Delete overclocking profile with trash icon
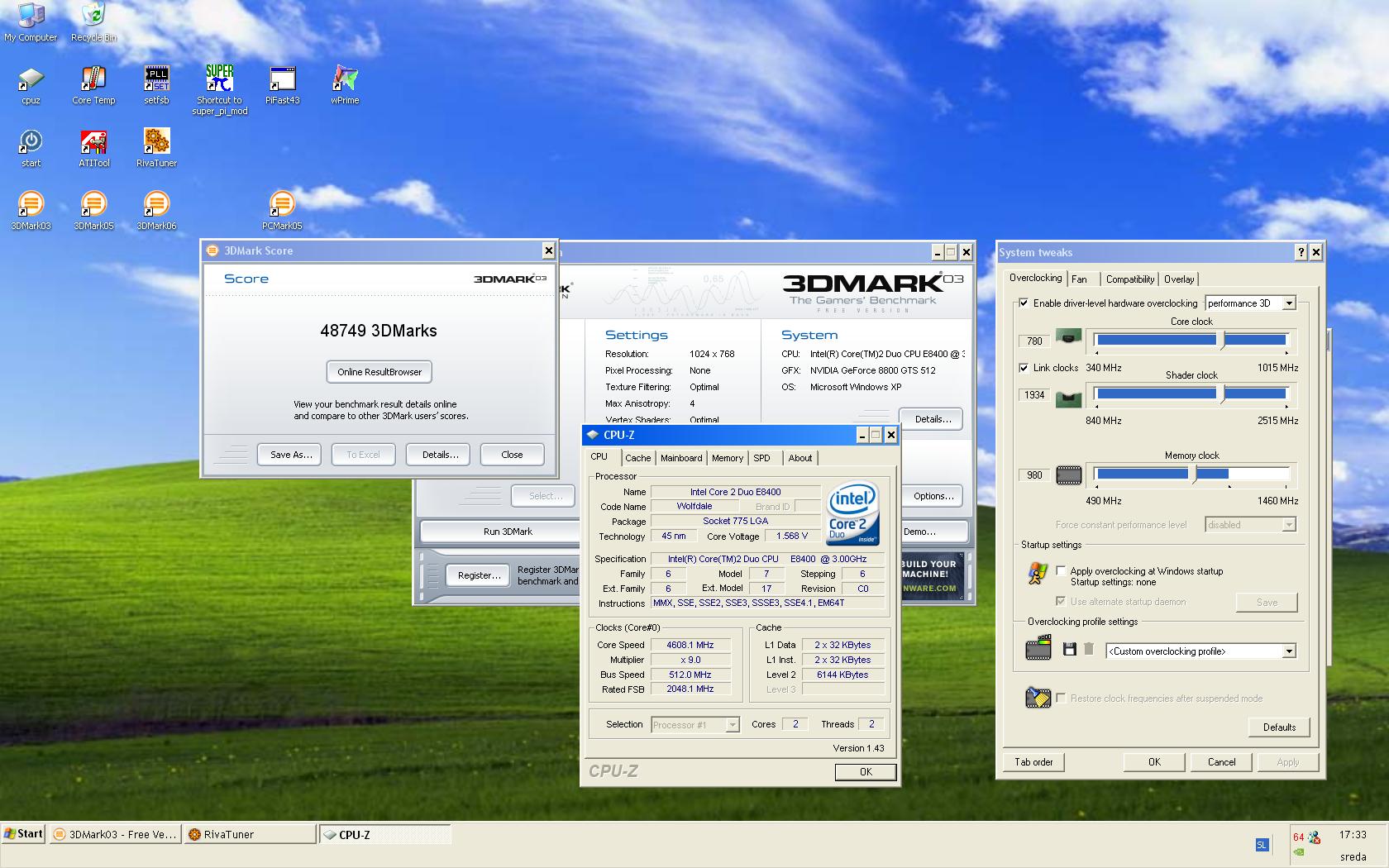 tap(1089, 650)
